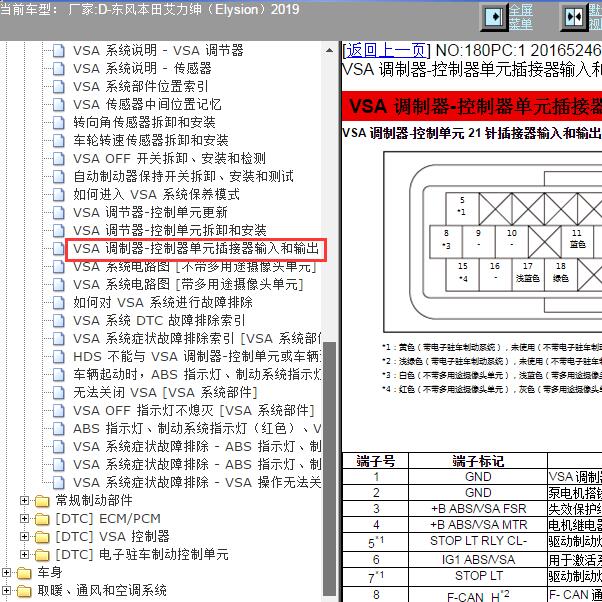Viewport: 602px width, 602px height.
Task: Click the folder icon of '取暖、通风和空调系统'
Action: [x=24, y=591]
